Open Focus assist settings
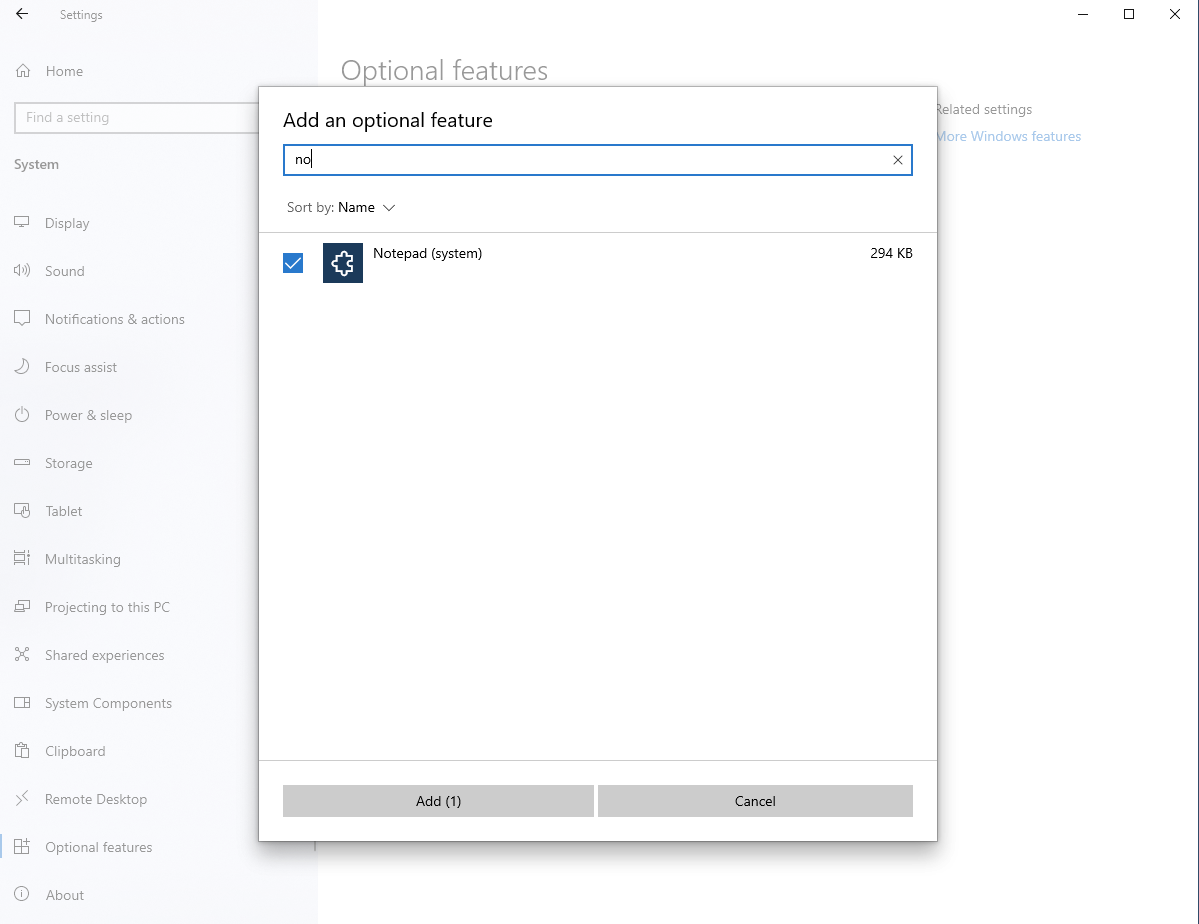Image resolution: width=1199 pixels, height=924 pixels. click(81, 367)
